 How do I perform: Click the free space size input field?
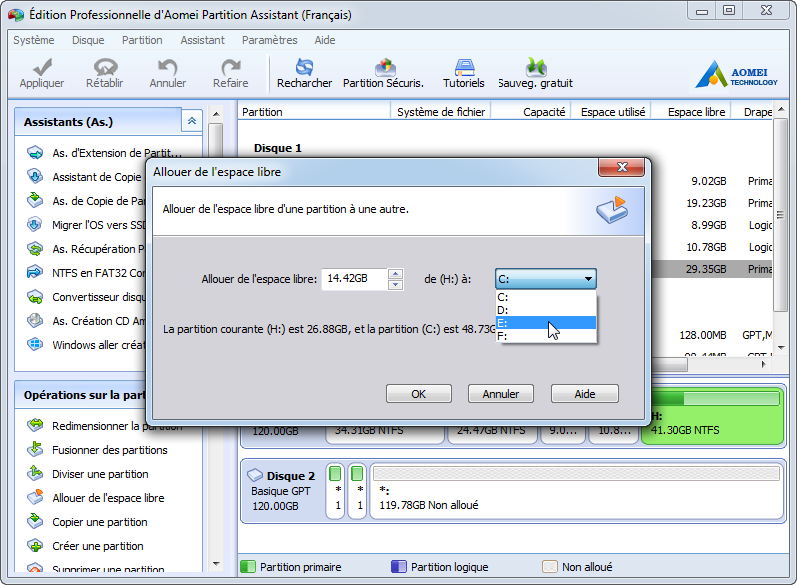coord(354,279)
